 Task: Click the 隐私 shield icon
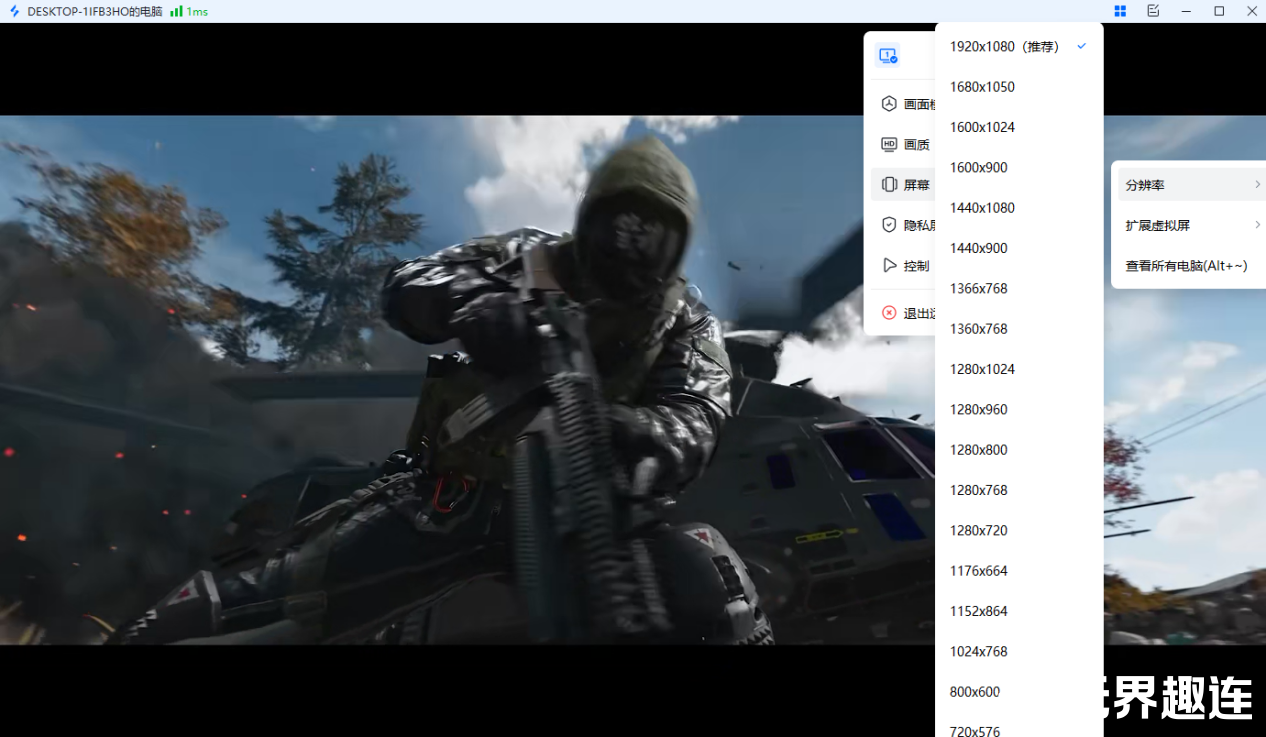point(888,225)
